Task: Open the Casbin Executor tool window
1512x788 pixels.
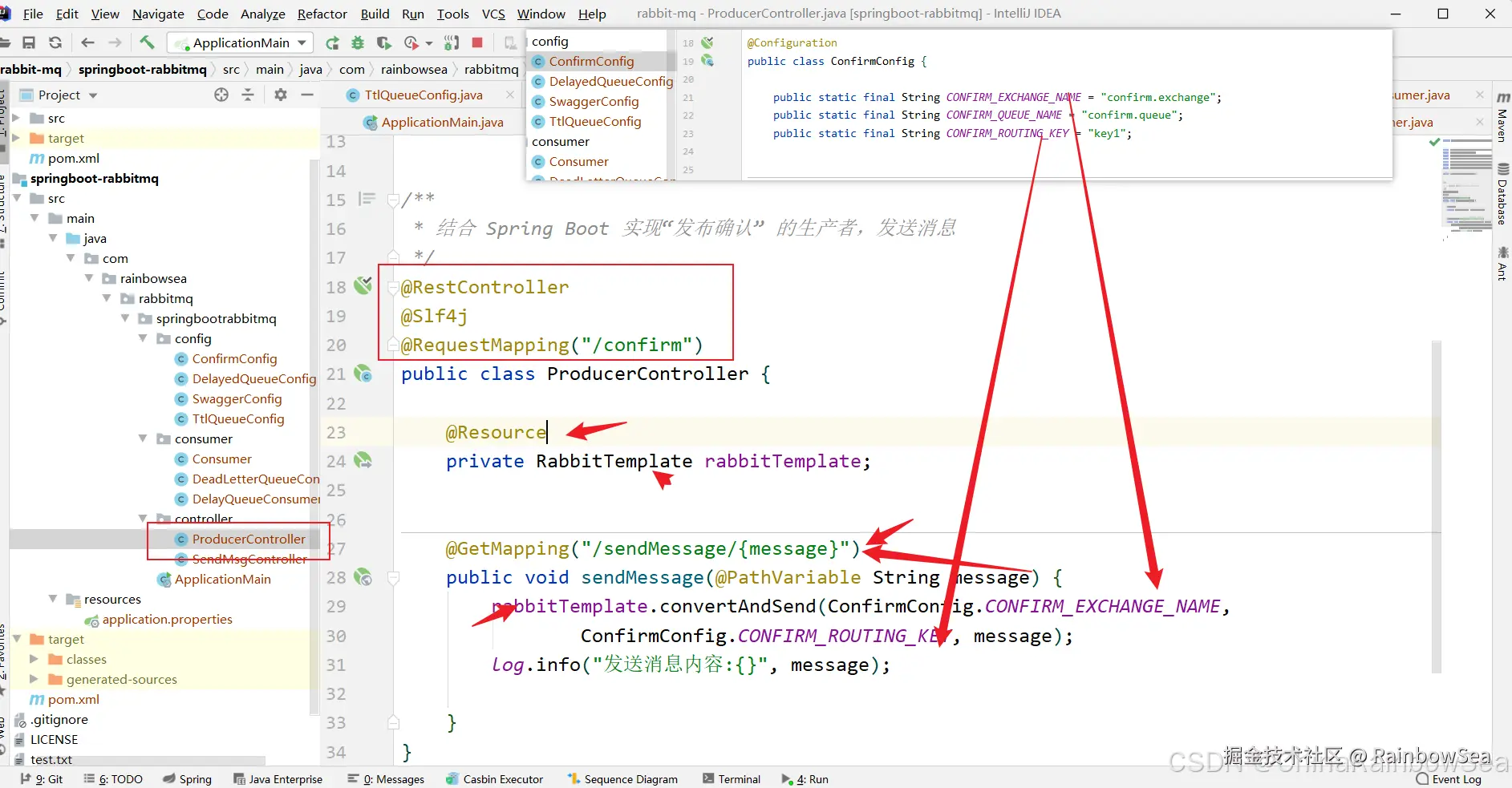Action: [x=495, y=779]
